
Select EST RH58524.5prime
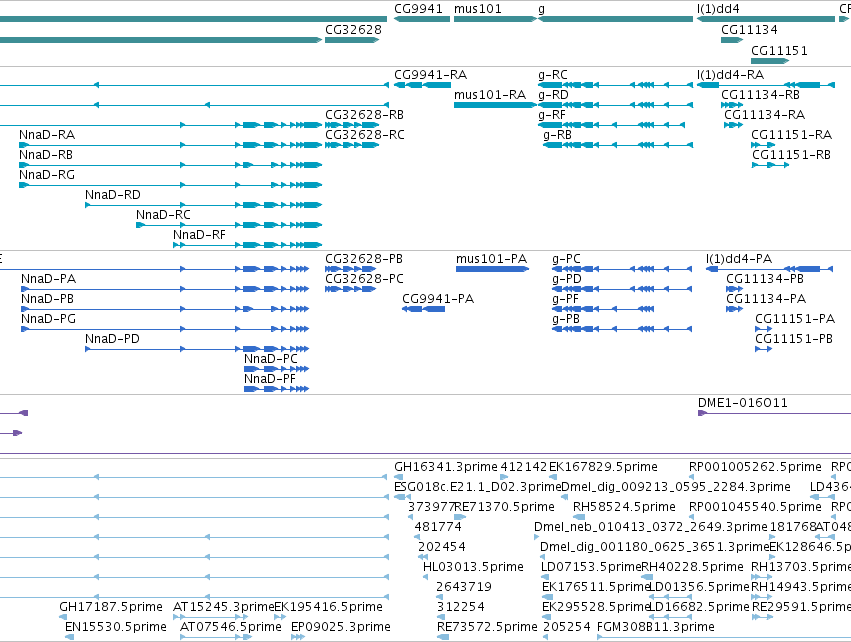coord(624,507)
